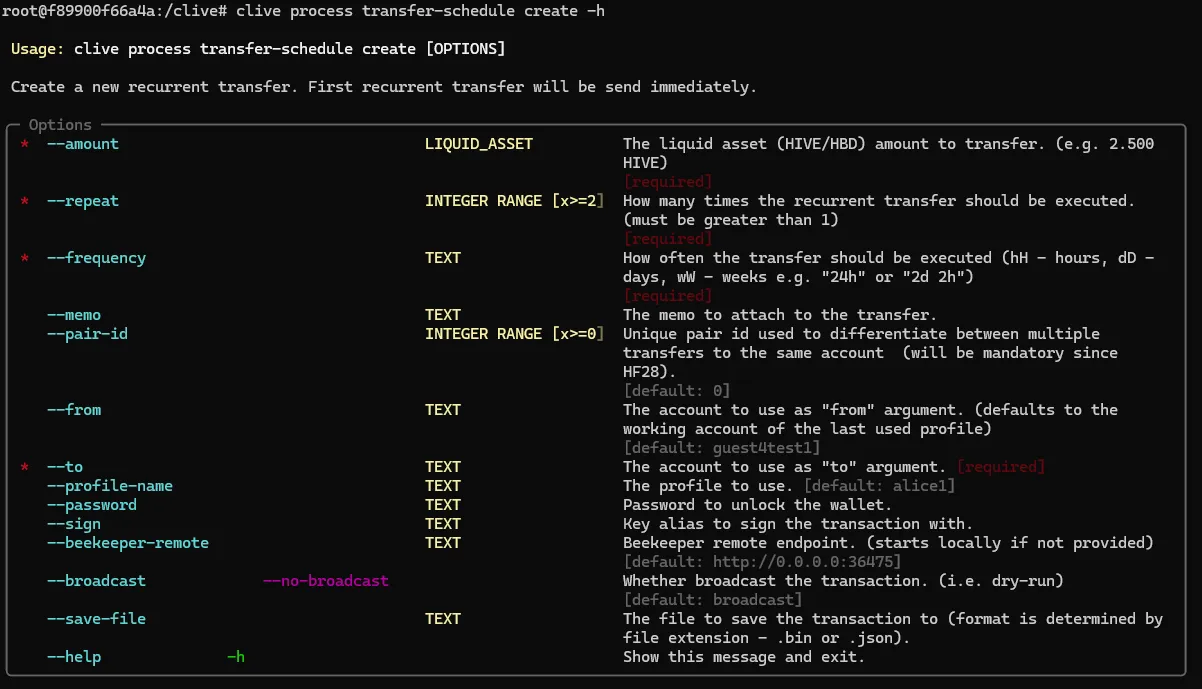Screen dimensions: 1202x689
Task: Click the Options section heading
Action: tap(60, 125)
